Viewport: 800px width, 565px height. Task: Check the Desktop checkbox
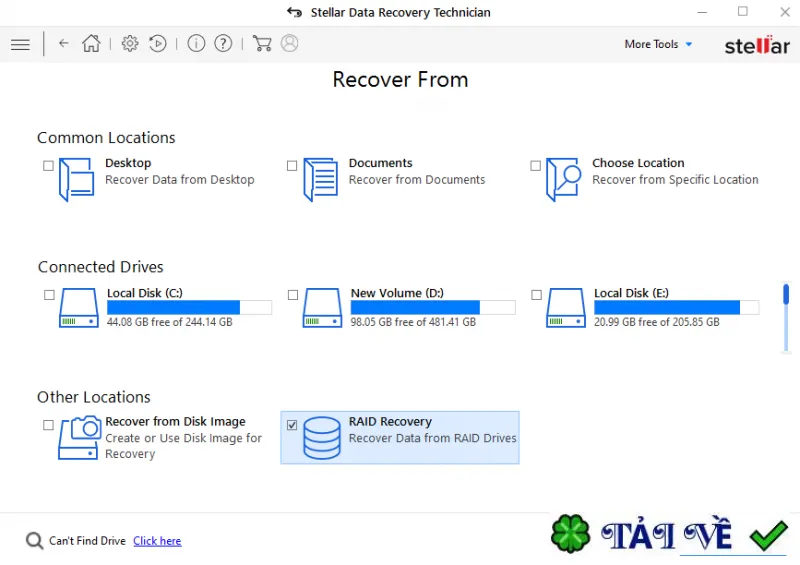click(x=48, y=166)
